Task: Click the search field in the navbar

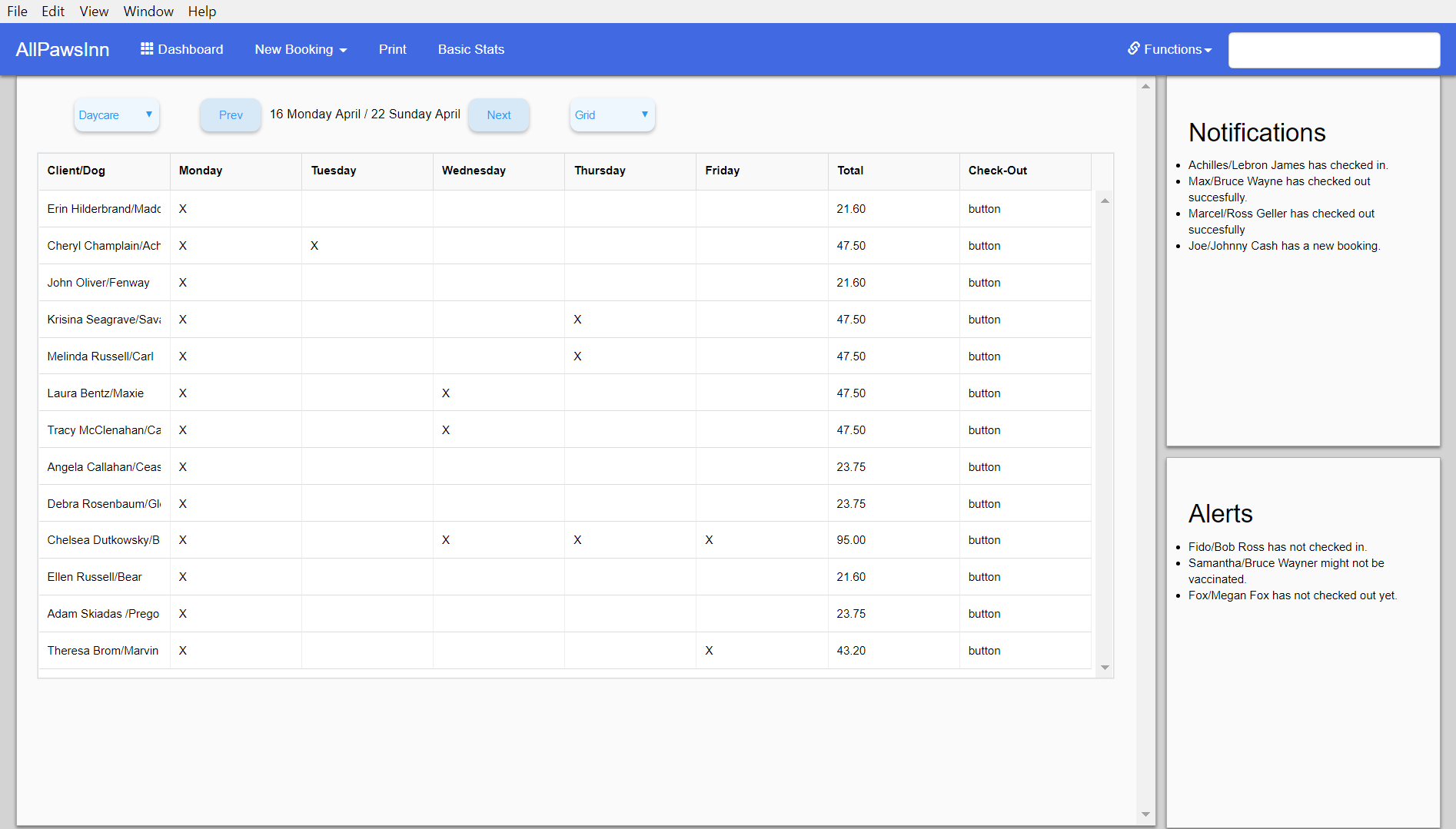Action: (x=1334, y=50)
